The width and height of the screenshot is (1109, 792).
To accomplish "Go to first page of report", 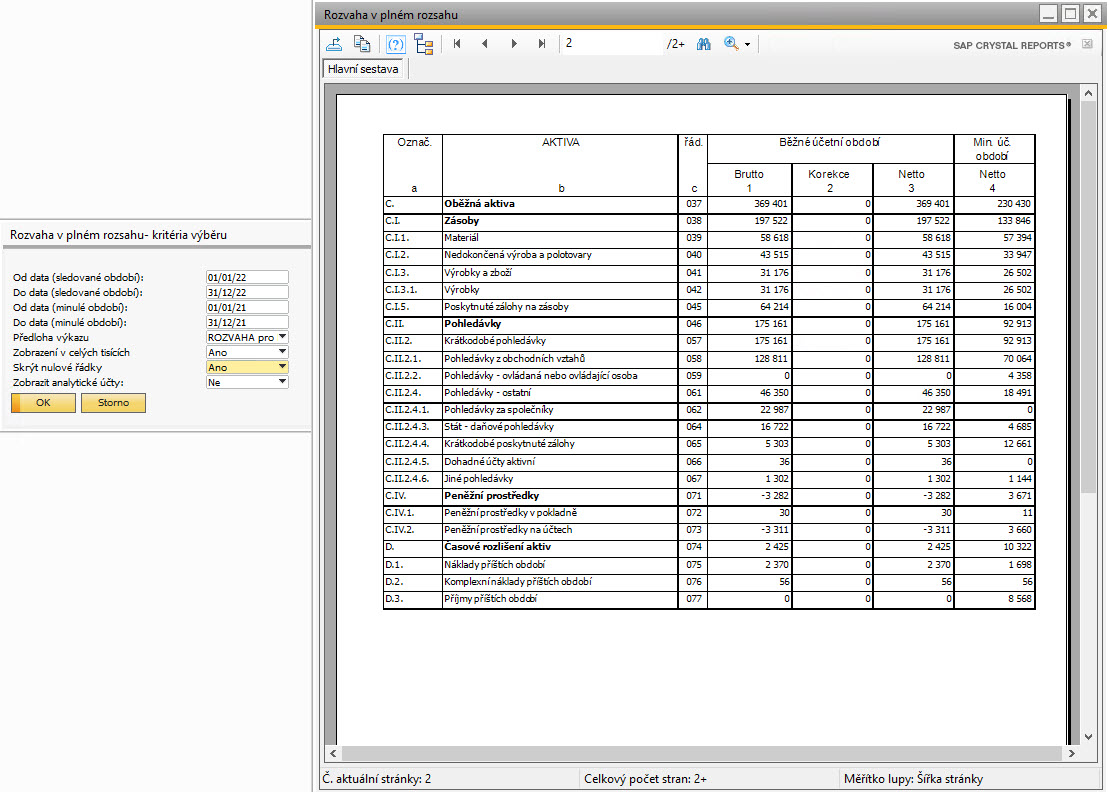I will pos(457,44).
